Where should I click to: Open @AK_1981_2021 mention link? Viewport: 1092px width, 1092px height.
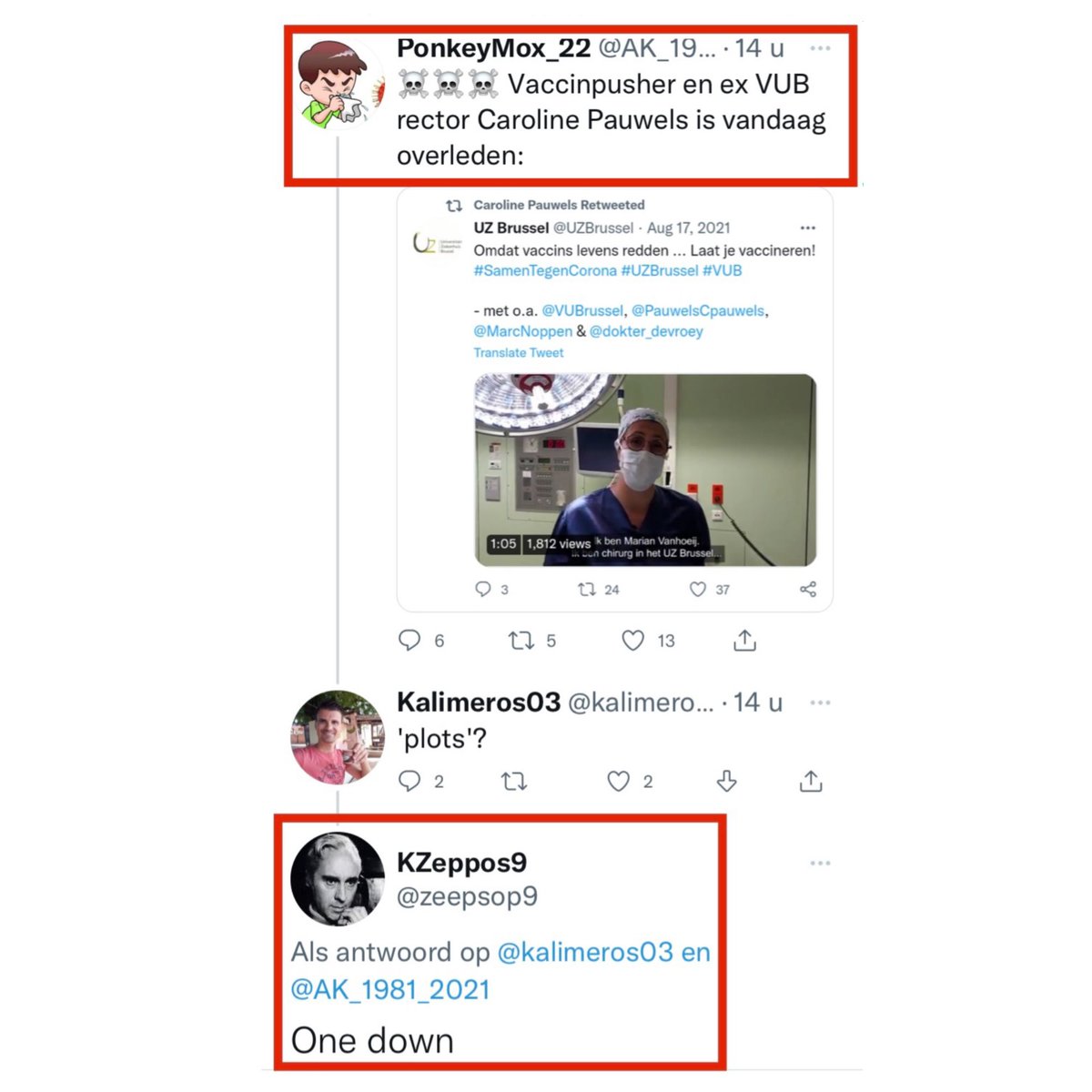[x=389, y=989]
